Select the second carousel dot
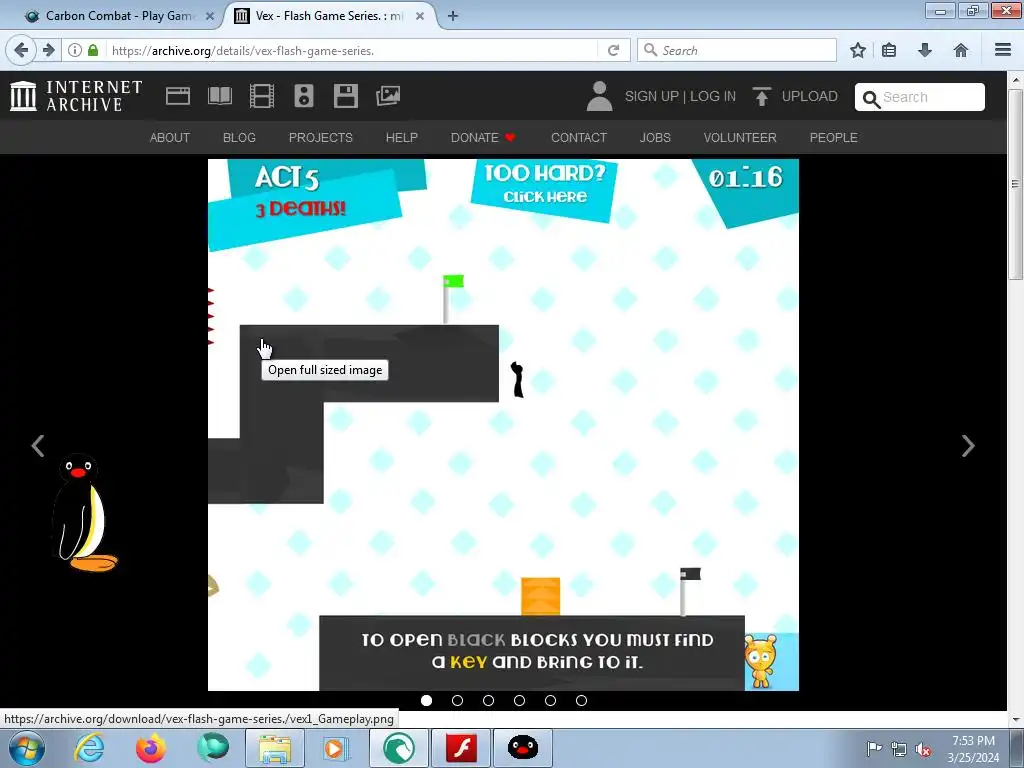1024x768 pixels. pos(457,701)
